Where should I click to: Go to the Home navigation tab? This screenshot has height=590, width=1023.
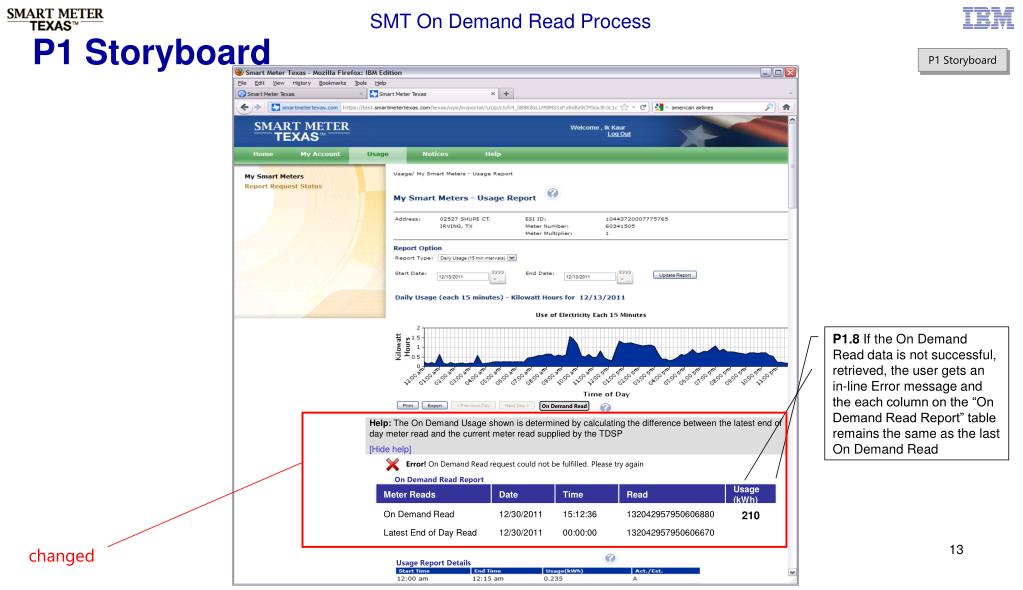coord(263,154)
